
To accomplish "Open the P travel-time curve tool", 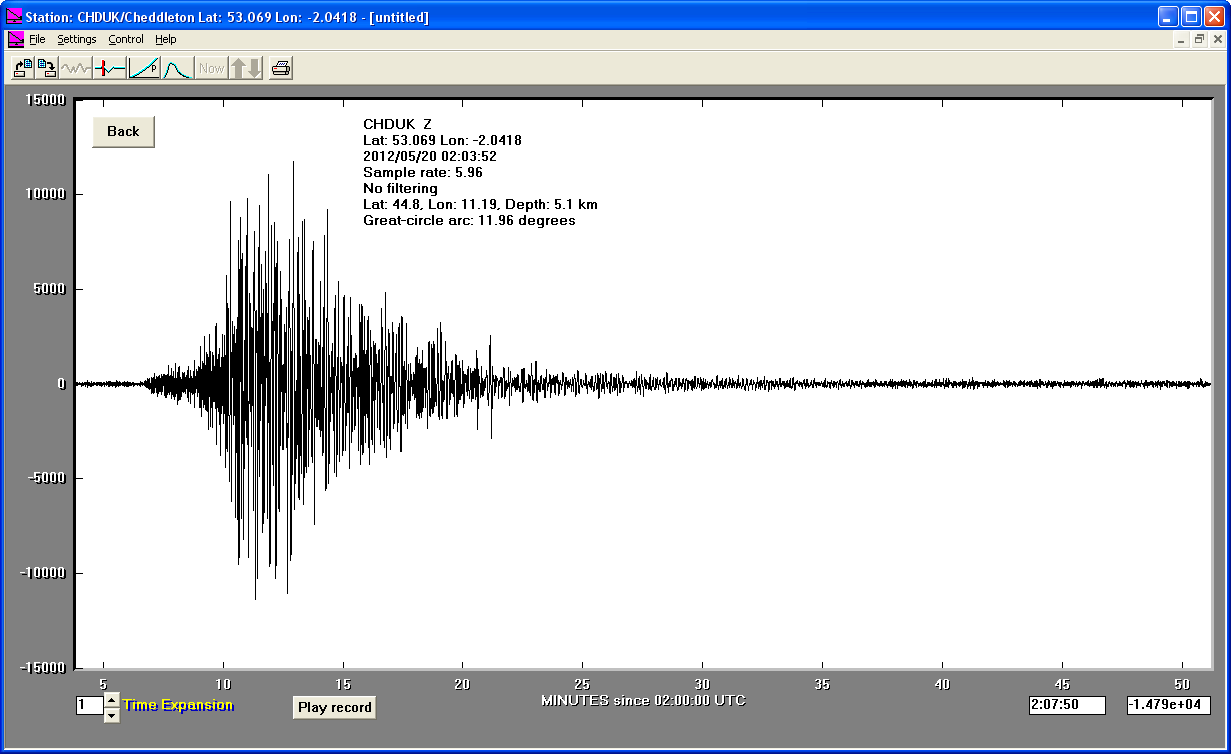I will pos(144,68).
